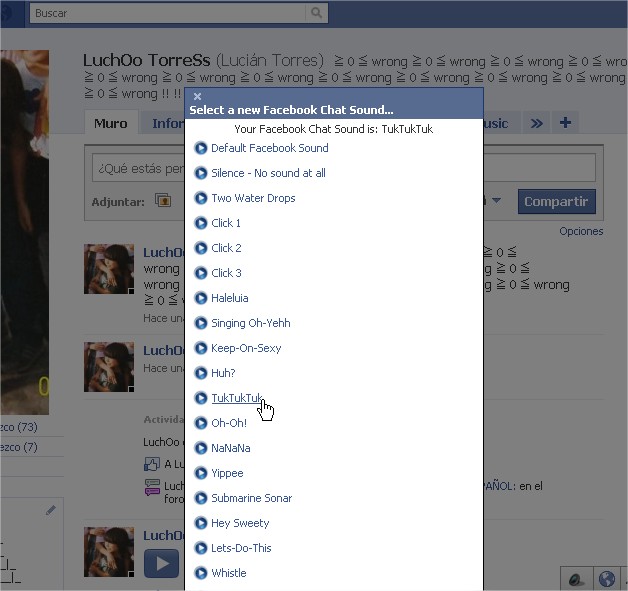Viewport: 628px width, 591px height.
Task: Play the Huh? preview icon
Action: click(x=201, y=373)
